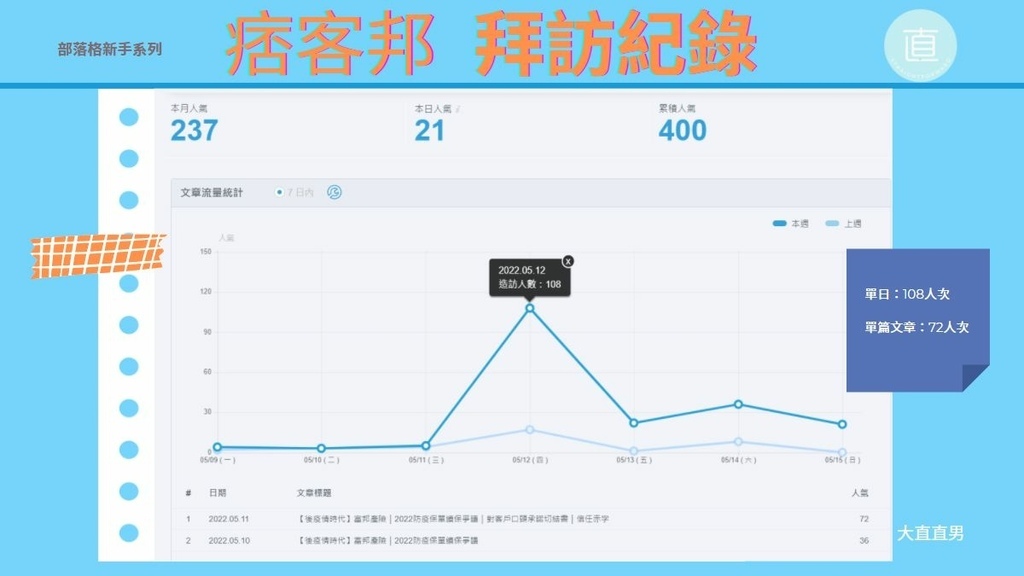Click the monthly visitors number 237
Image resolution: width=1024 pixels, height=576 pixels.
coord(194,131)
